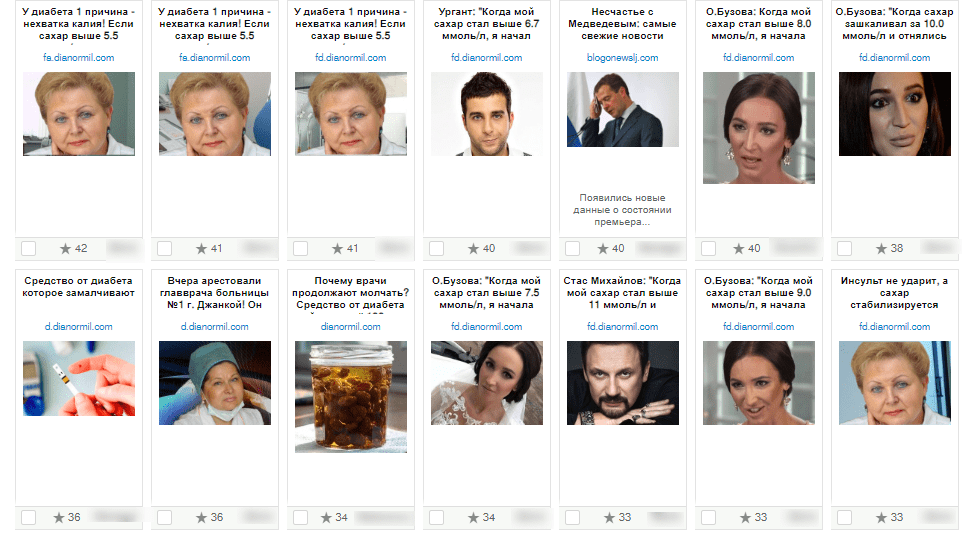
Task: Open dianormil.com link above the jar image
Action: (x=350, y=327)
